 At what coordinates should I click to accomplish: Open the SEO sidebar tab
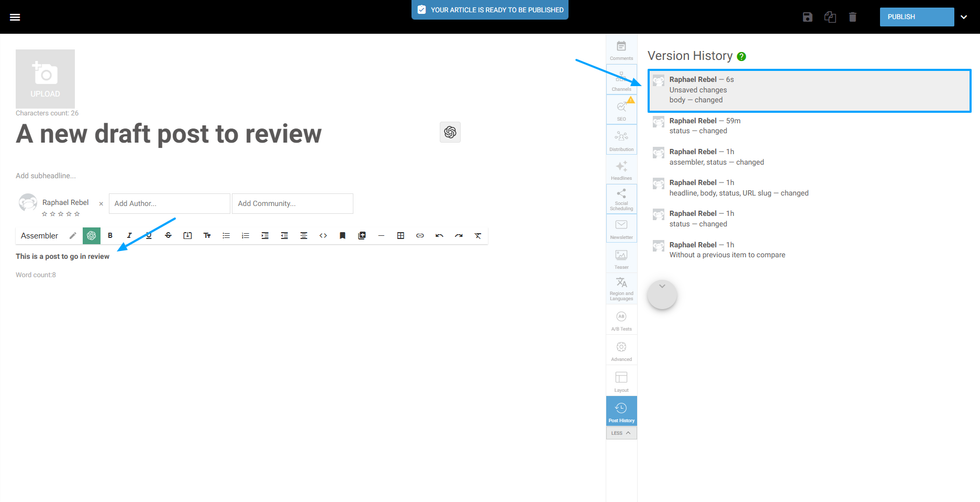621,108
